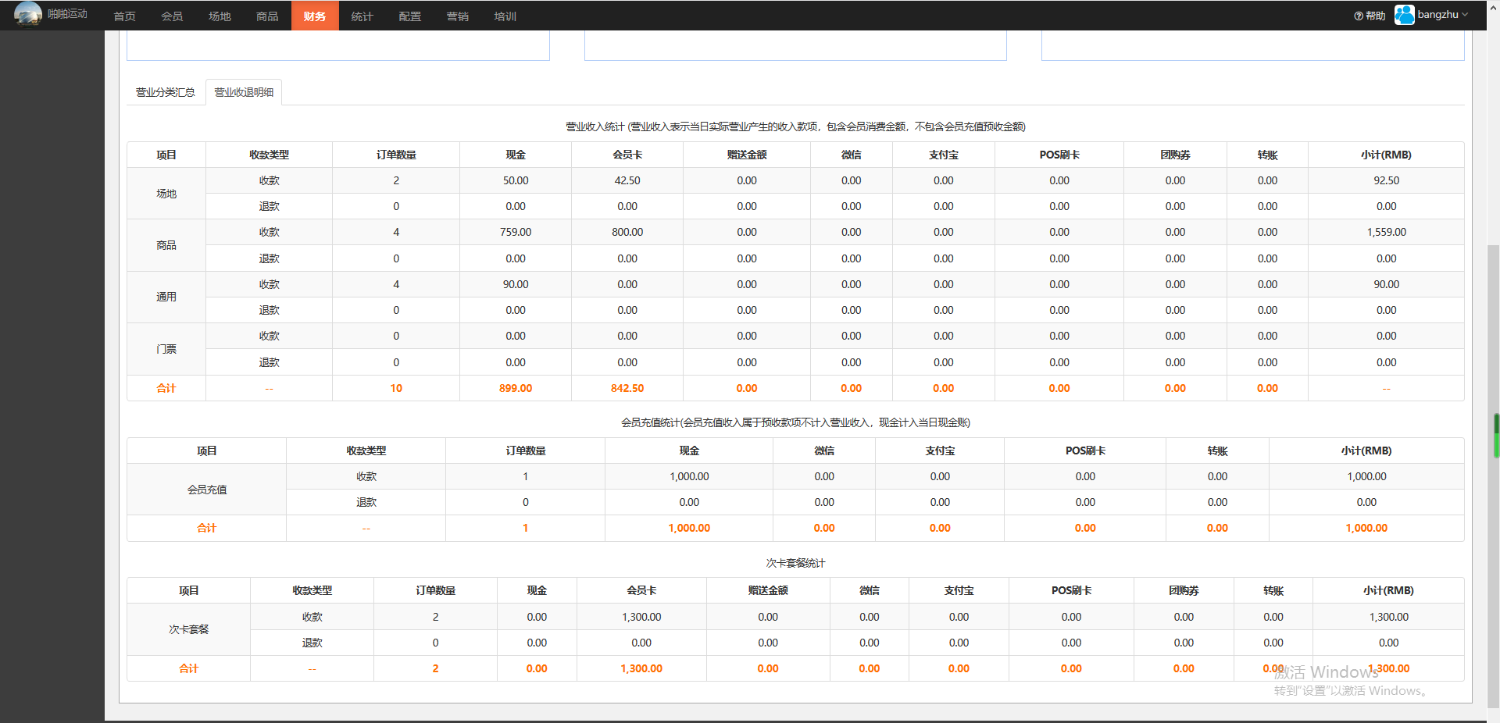Open the 配置 menu

pyautogui.click(x=410, y=16)
